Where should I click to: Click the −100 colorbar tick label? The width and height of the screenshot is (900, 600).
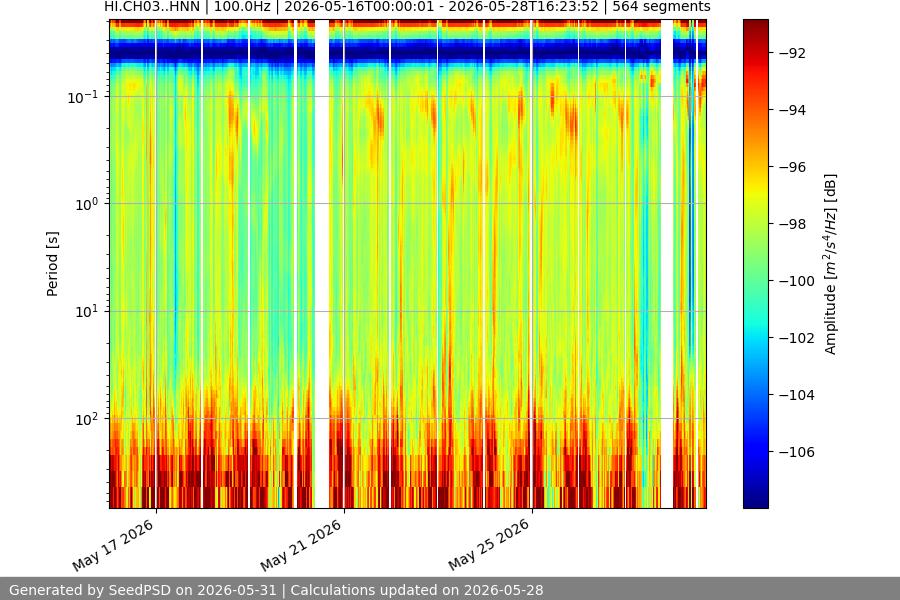[797, 281]
